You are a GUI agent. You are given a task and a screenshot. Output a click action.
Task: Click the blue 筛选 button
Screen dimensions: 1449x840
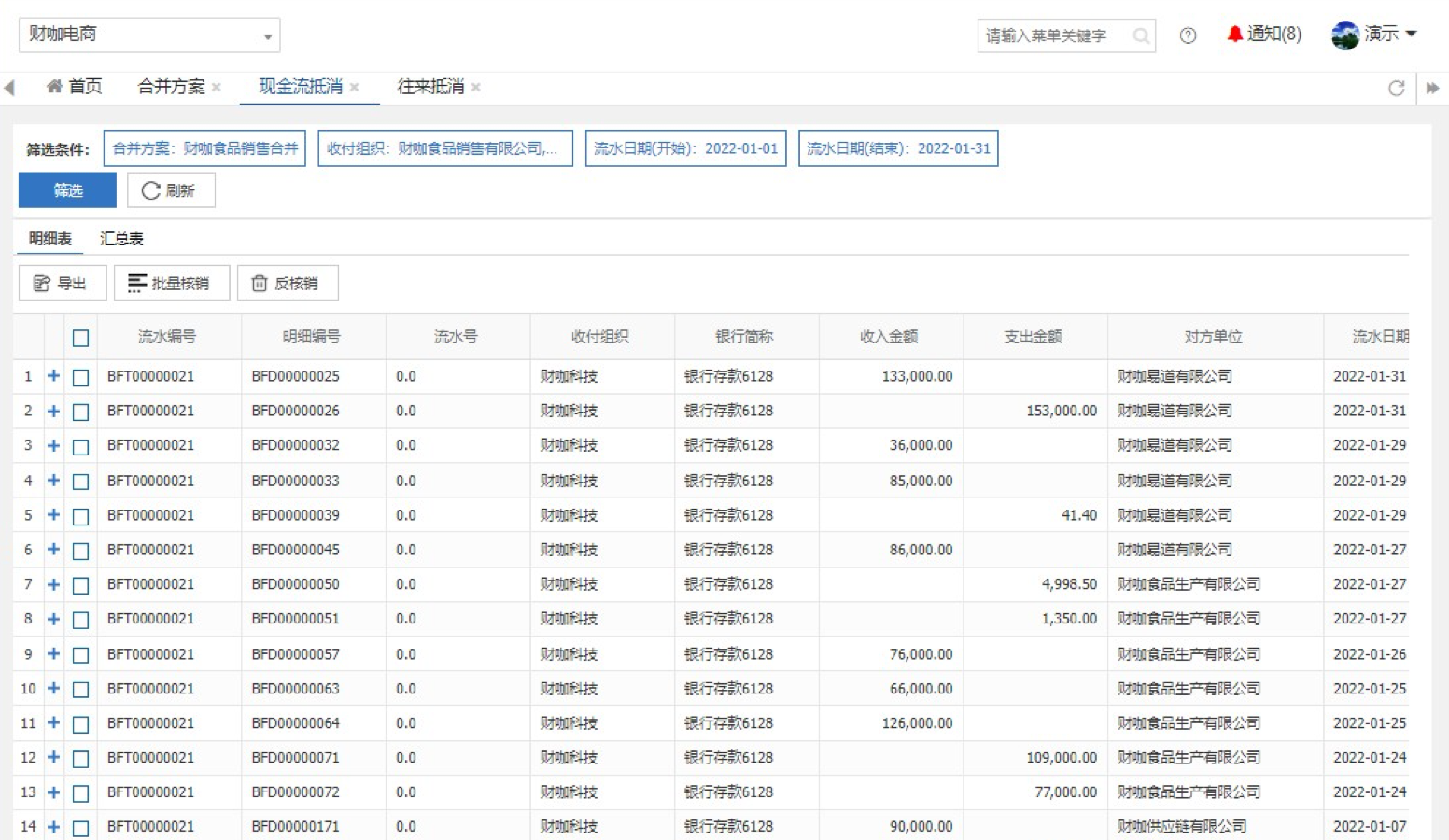[x=67, y=190]
